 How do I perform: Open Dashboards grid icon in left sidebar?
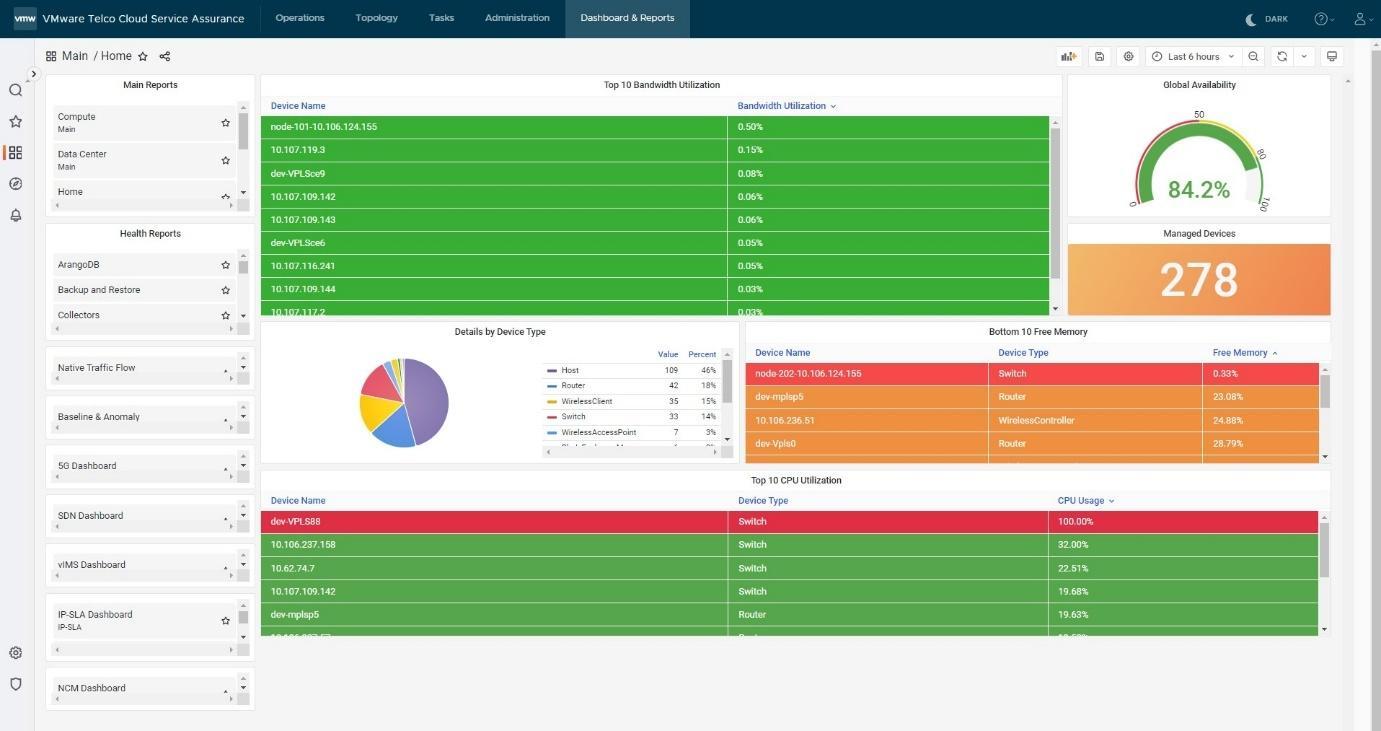click(x=15, y=153)
